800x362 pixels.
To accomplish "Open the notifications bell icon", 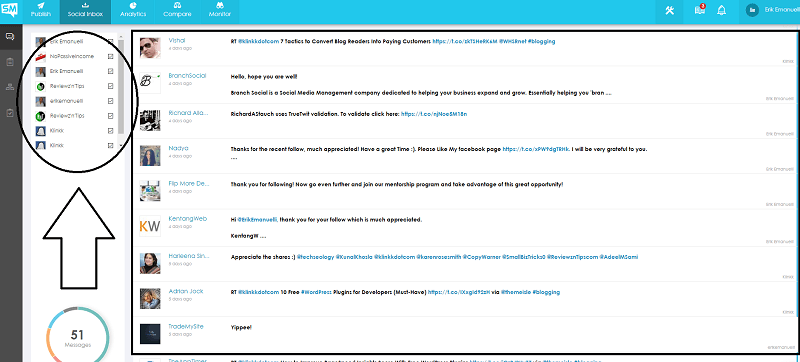I will click(721, 10).
